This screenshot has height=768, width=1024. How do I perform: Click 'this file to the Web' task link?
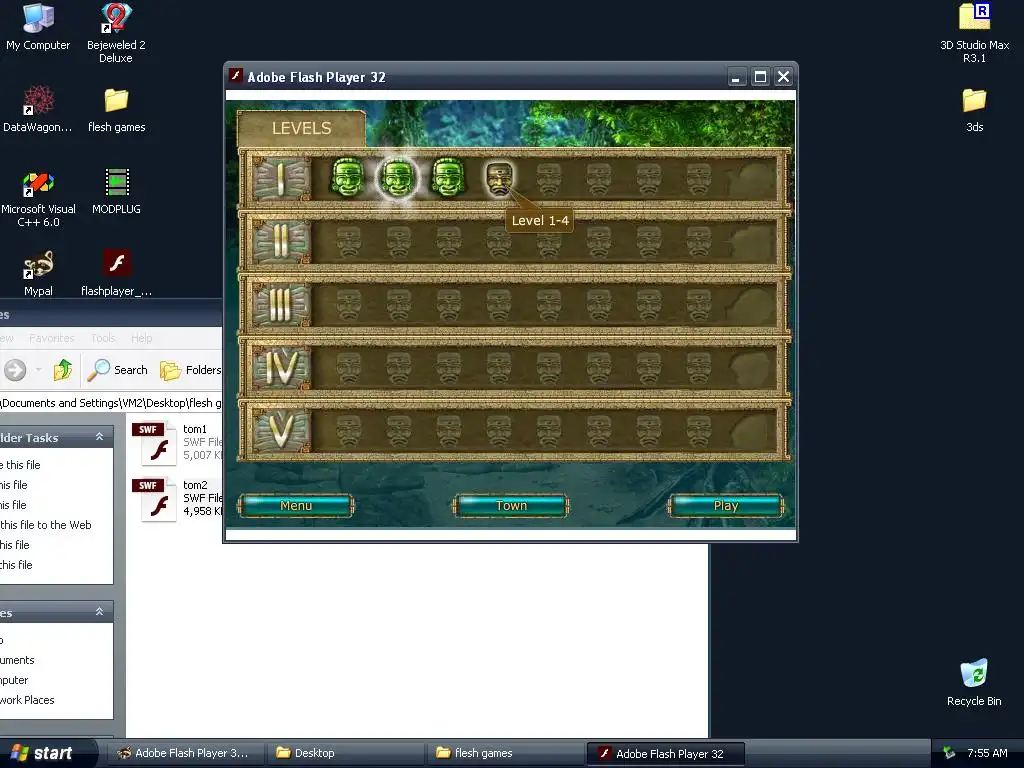[x=46, y=524]
